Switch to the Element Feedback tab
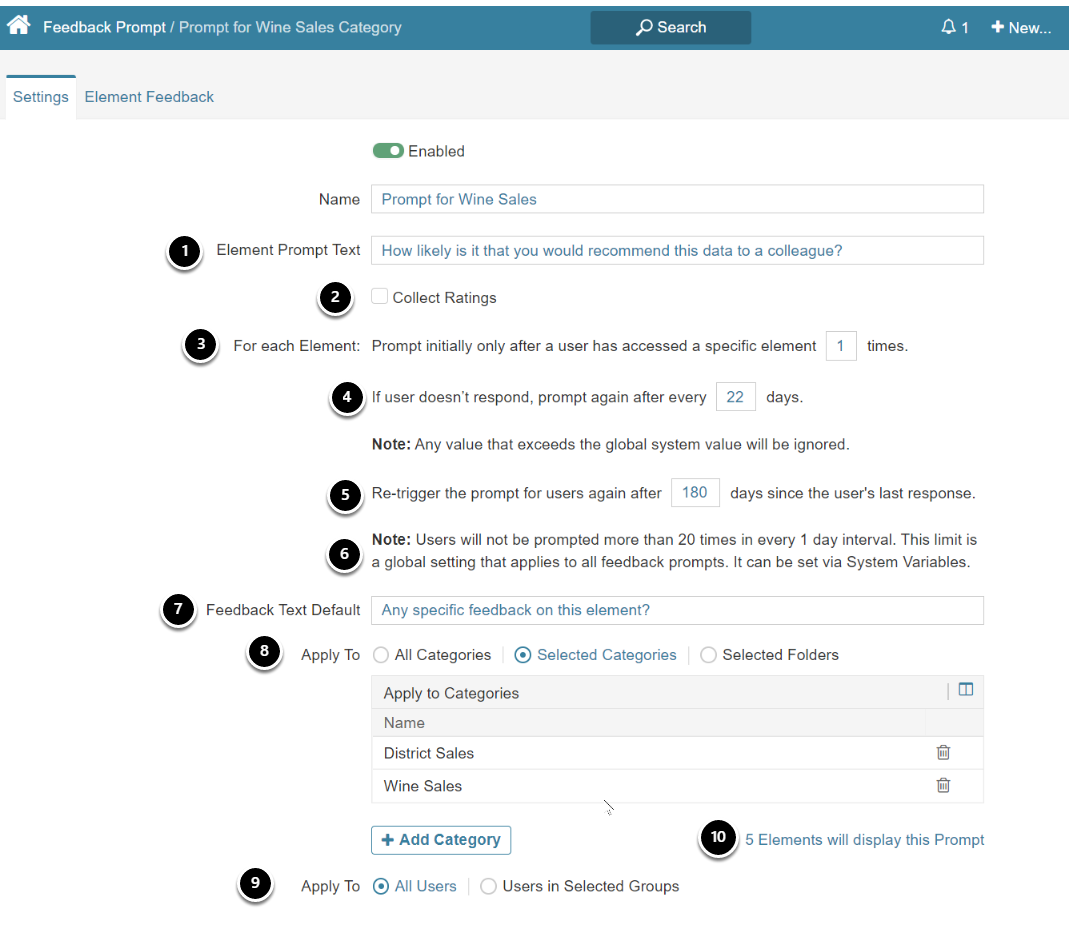Image resolution: width=1069 pixels, height=929 pixels. click(x=149, y=97)
